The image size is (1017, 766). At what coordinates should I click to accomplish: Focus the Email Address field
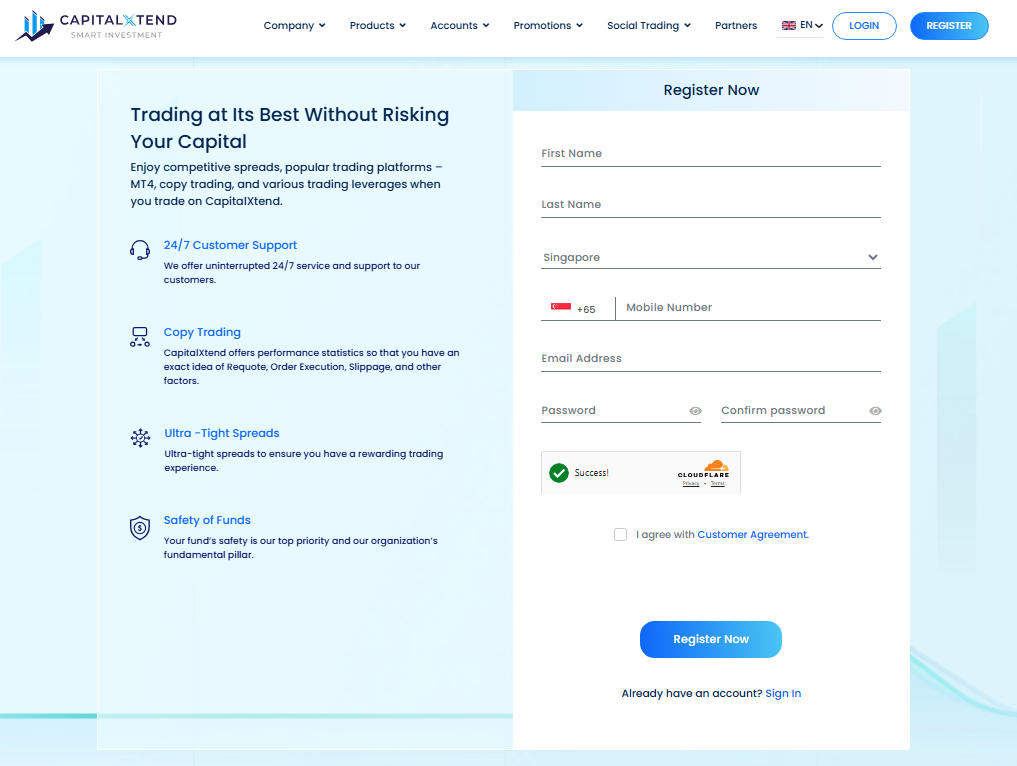tap(711, 359)
